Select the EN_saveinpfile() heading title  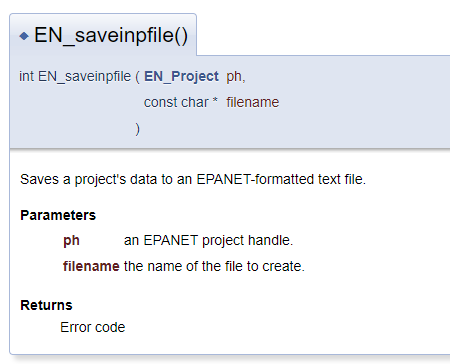point(111,35)
